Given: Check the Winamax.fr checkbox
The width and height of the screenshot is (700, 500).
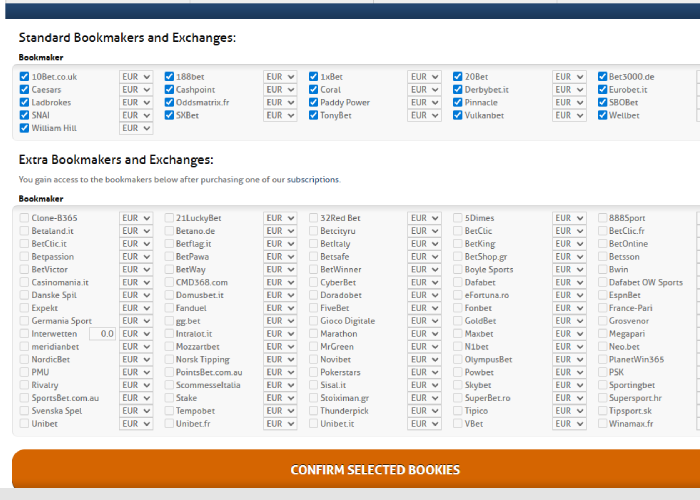Looking at the screenshot, I should pos(602,424).
